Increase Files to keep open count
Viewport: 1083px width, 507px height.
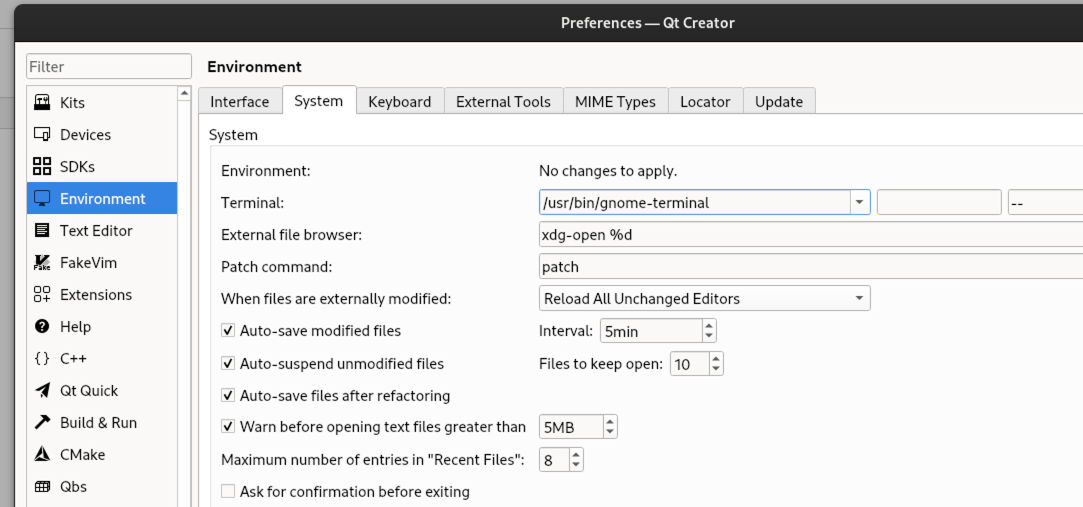coord(716,358)
